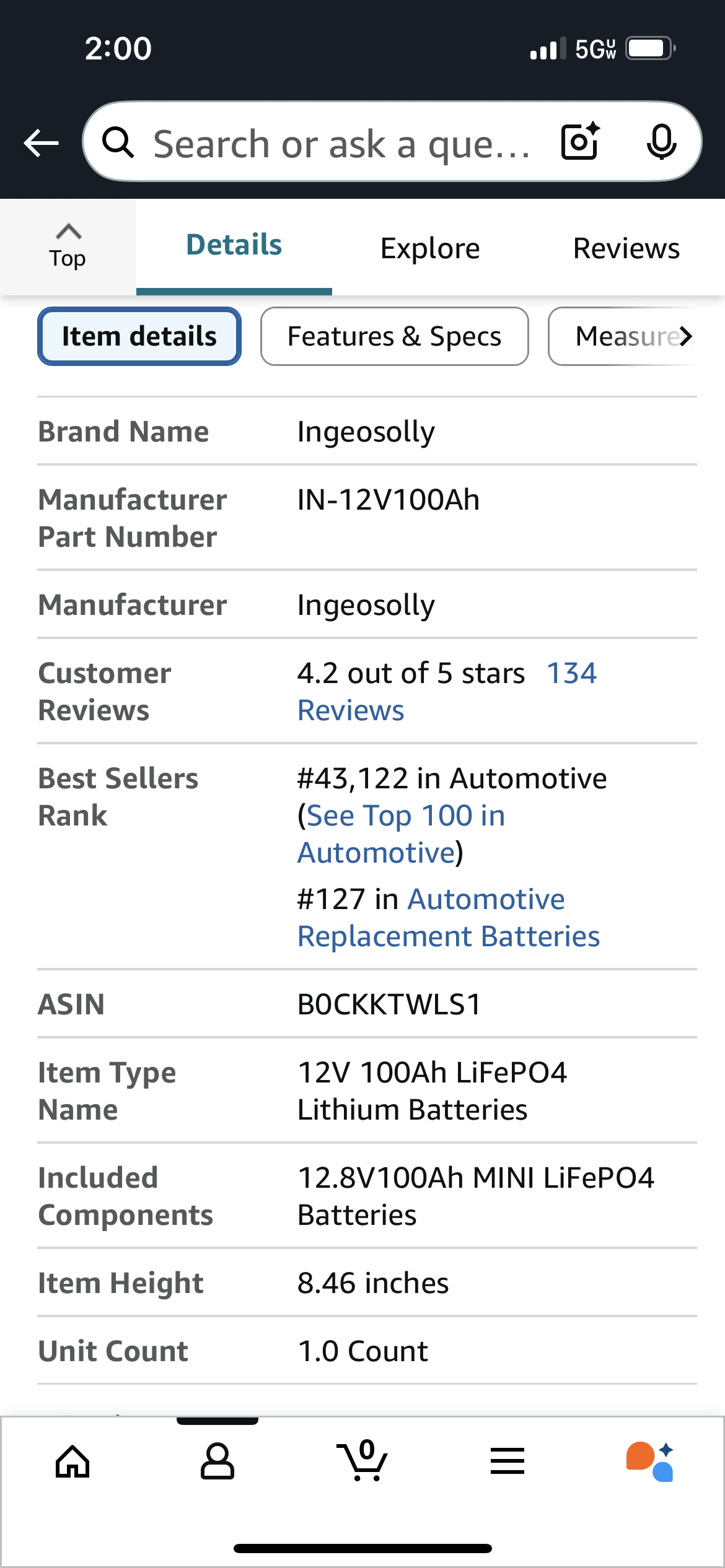
Task: Open the 134 Reviews link
Action: pyautogui.click(x=447, y=692)
